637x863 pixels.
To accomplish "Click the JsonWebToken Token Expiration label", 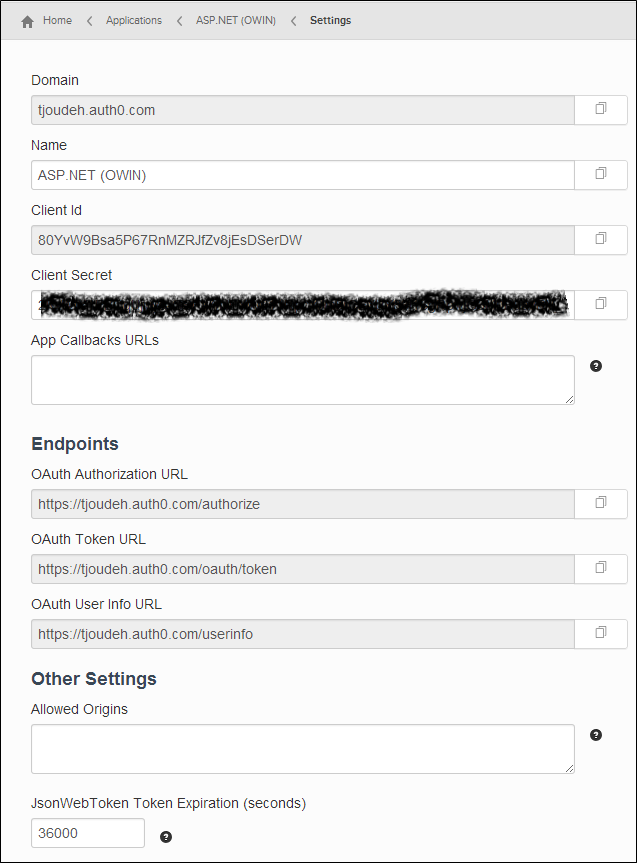I will coord(168,803).
